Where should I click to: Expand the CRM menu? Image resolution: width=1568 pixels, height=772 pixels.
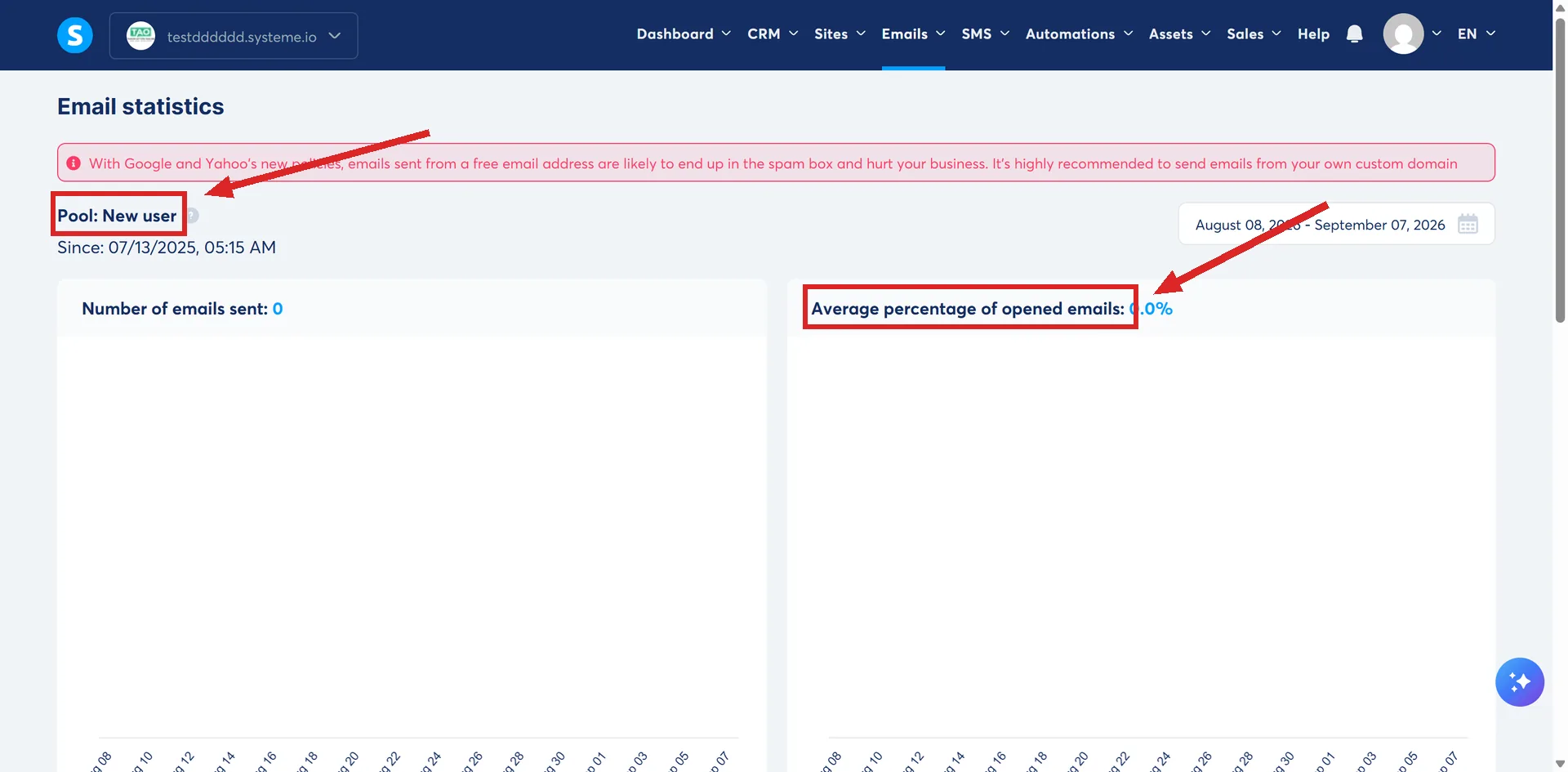click(x=773, y=33)
